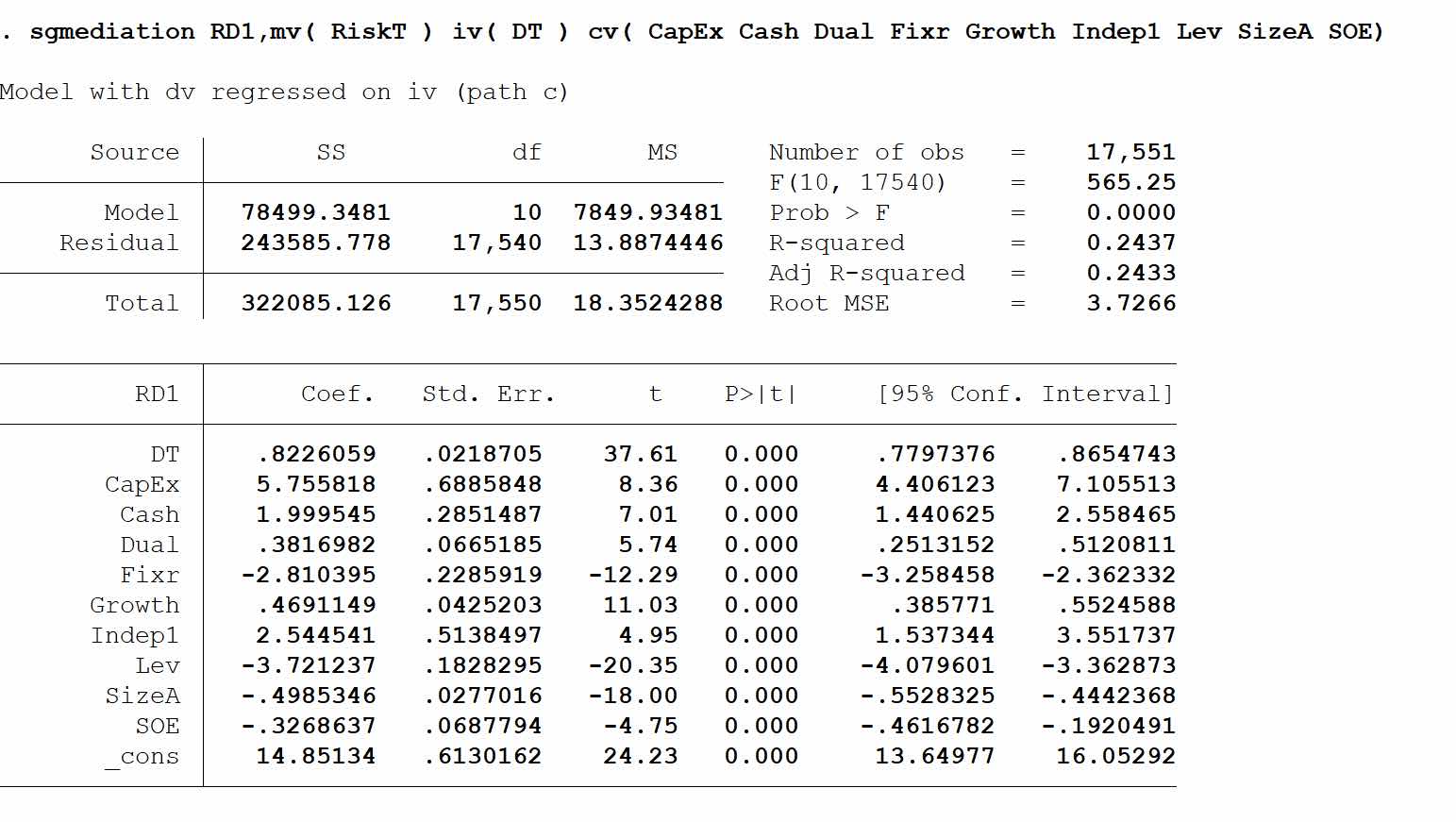1456x822 pixels.
Task: Click the Residual row label
Action: click(119, 243)
